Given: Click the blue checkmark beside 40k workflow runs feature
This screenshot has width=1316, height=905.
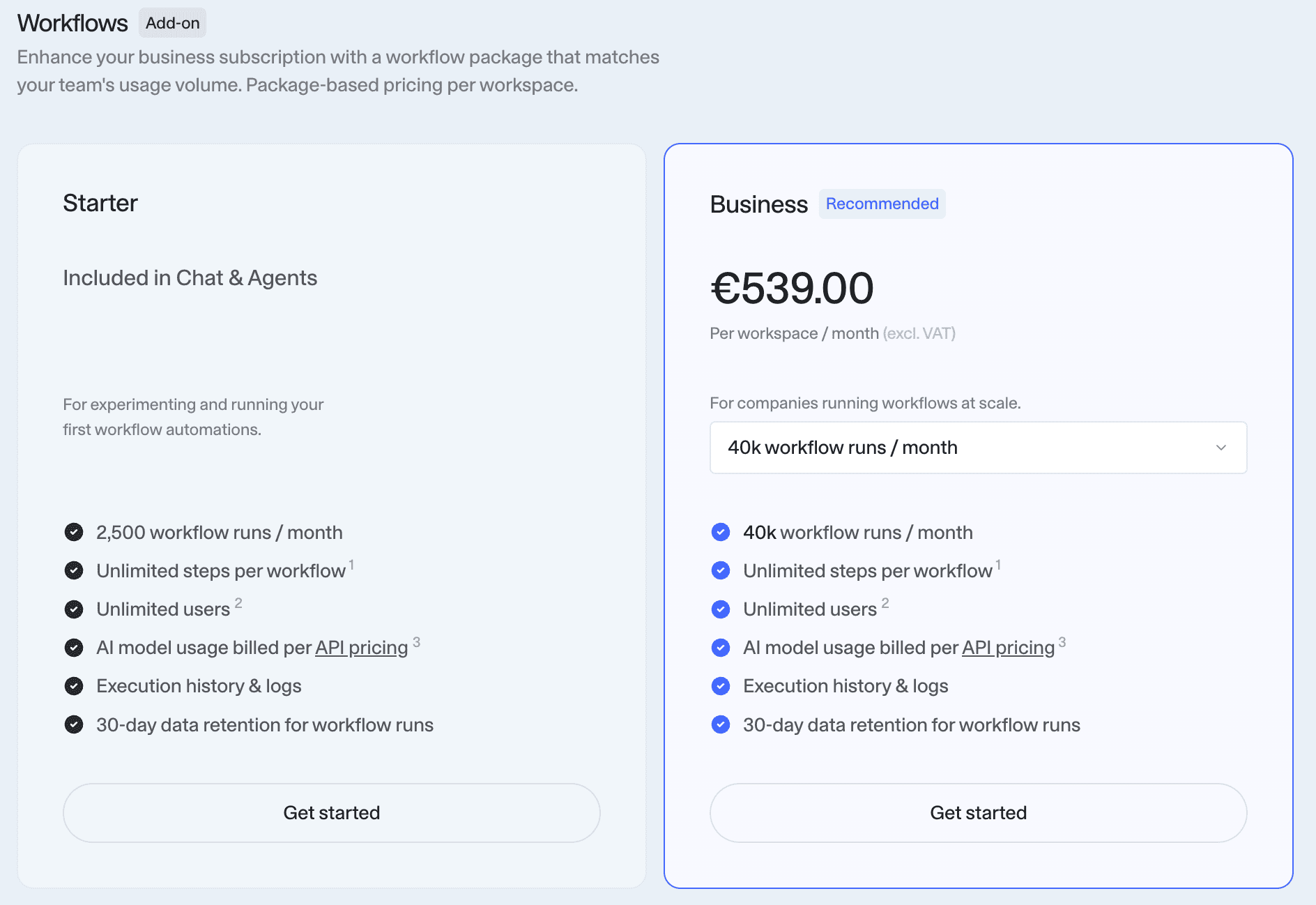Looking at the screenshot, I should pos(721,533).
